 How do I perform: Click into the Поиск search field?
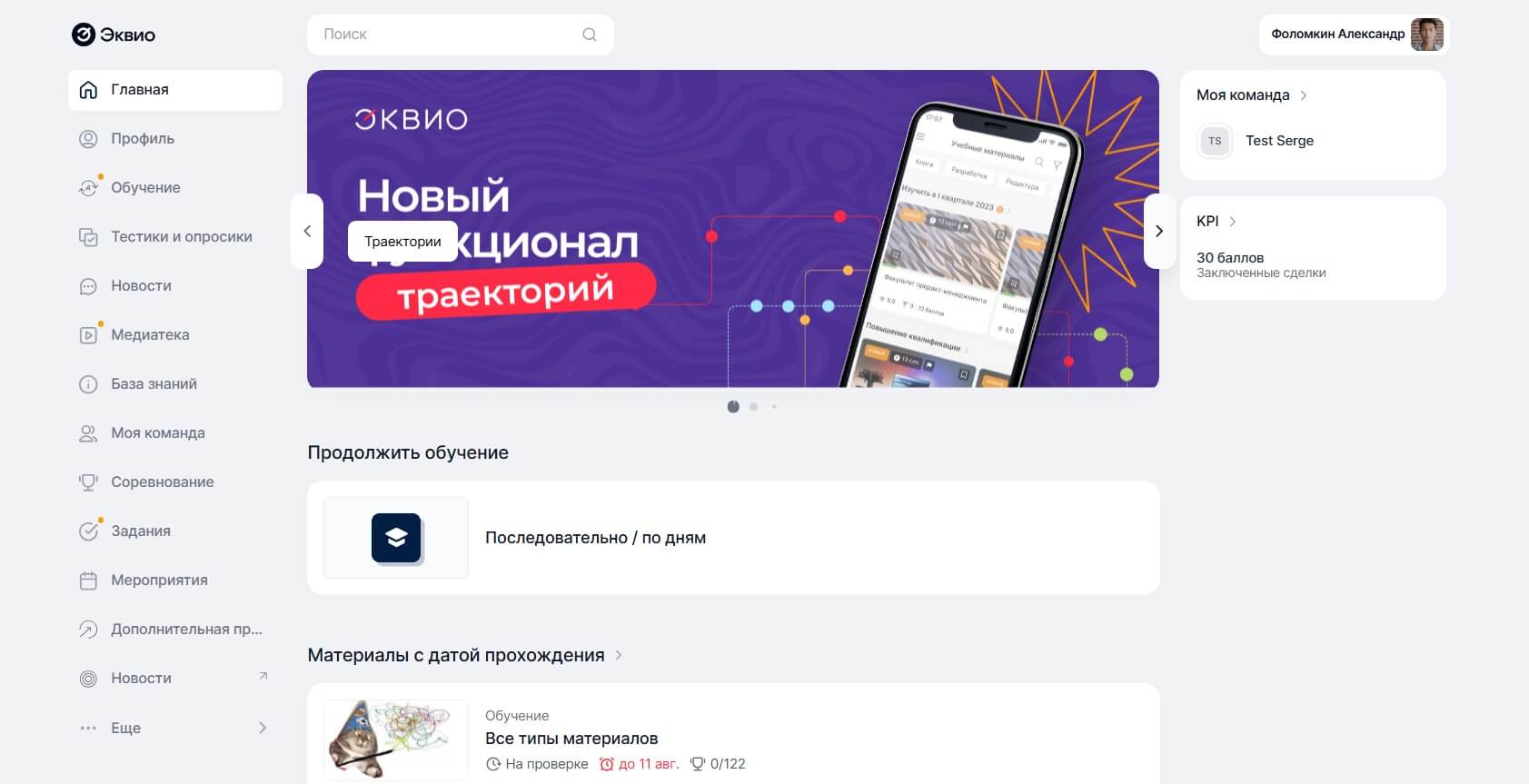tap(460, 35)
